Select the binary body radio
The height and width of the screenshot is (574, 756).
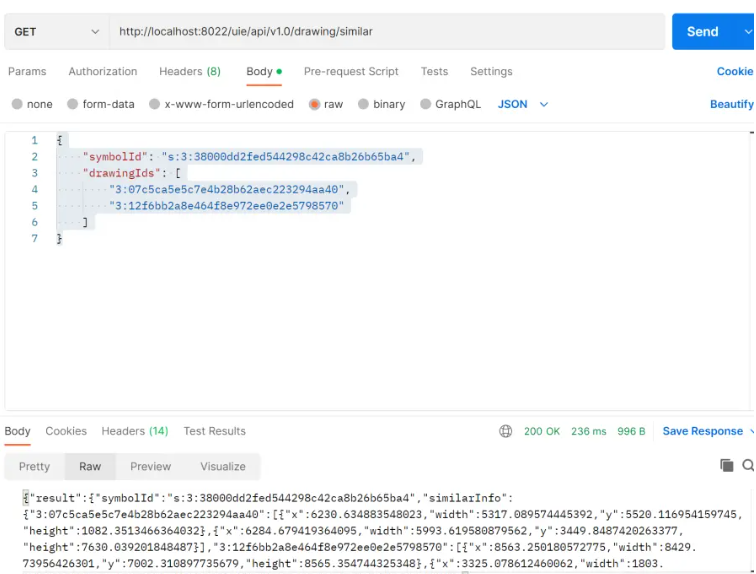click(x=363, y=104)
